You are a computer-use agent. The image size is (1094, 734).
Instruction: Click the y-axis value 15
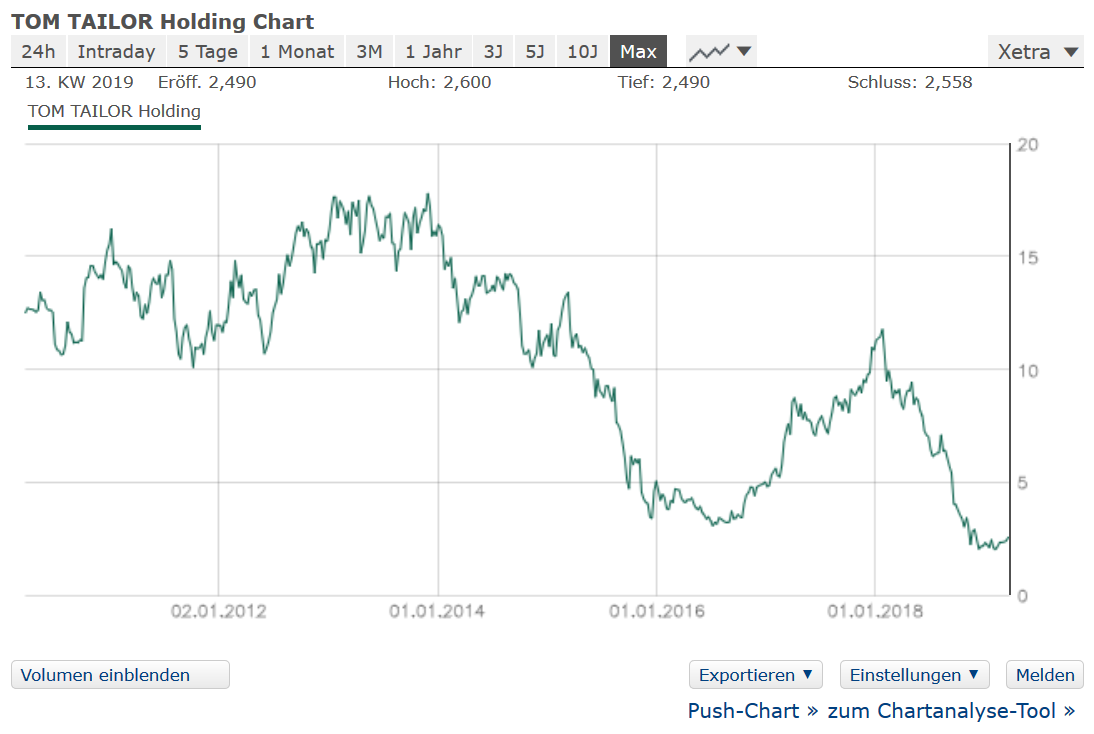click(x=1028, y=258)
